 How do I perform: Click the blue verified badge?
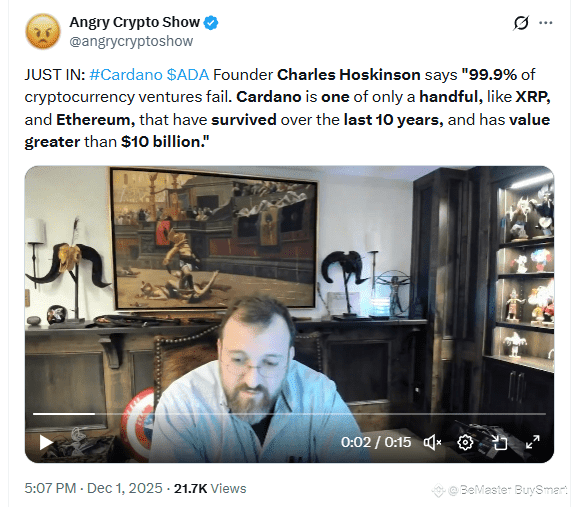pyautogui.click(x=211, y=23)
